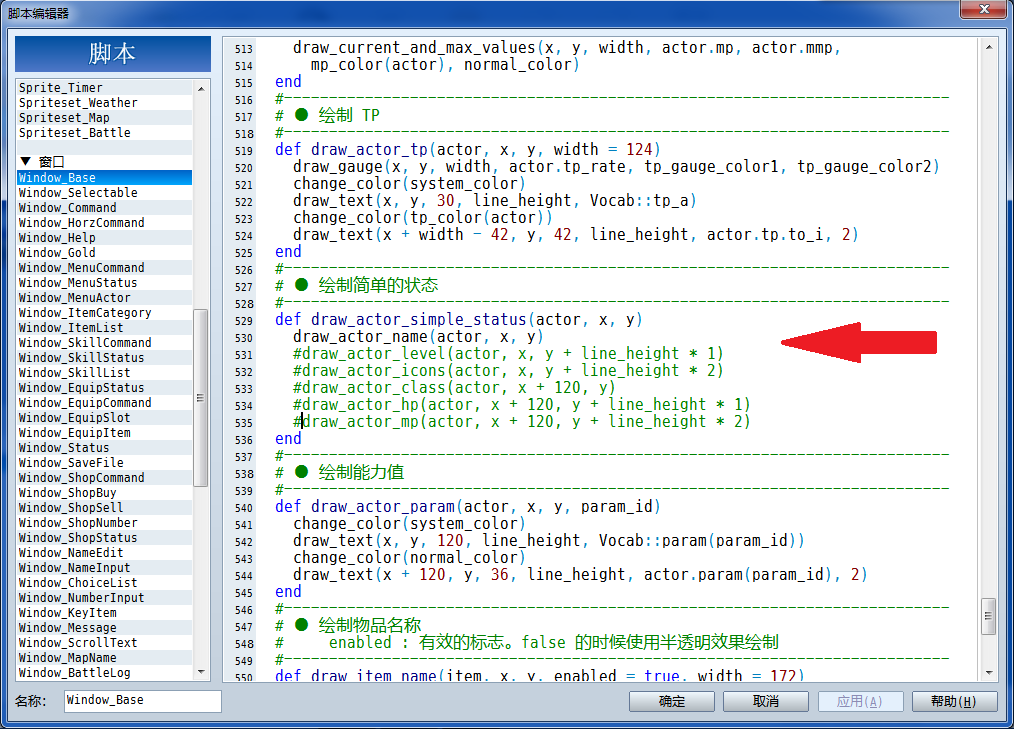Click line 540 def draw_actor_param
1014x729 pixels.
[468, 506]
